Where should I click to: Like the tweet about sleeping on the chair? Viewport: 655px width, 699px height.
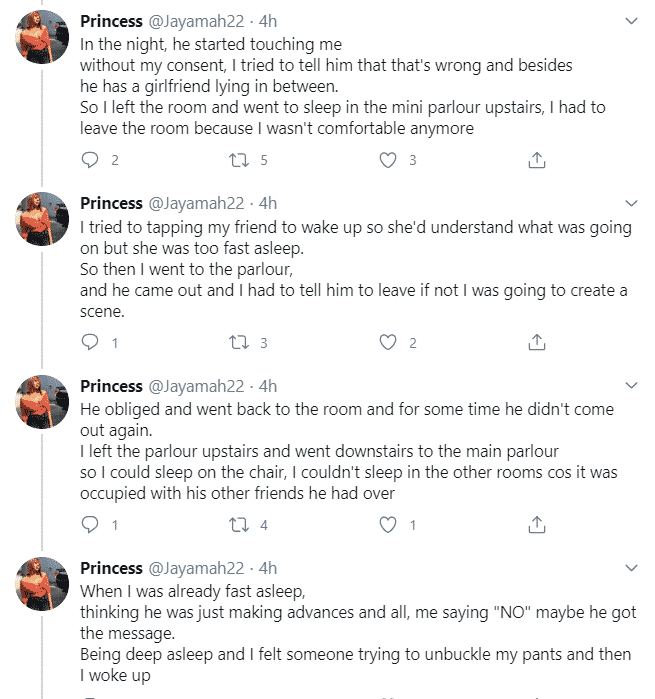tap(388, 524)
